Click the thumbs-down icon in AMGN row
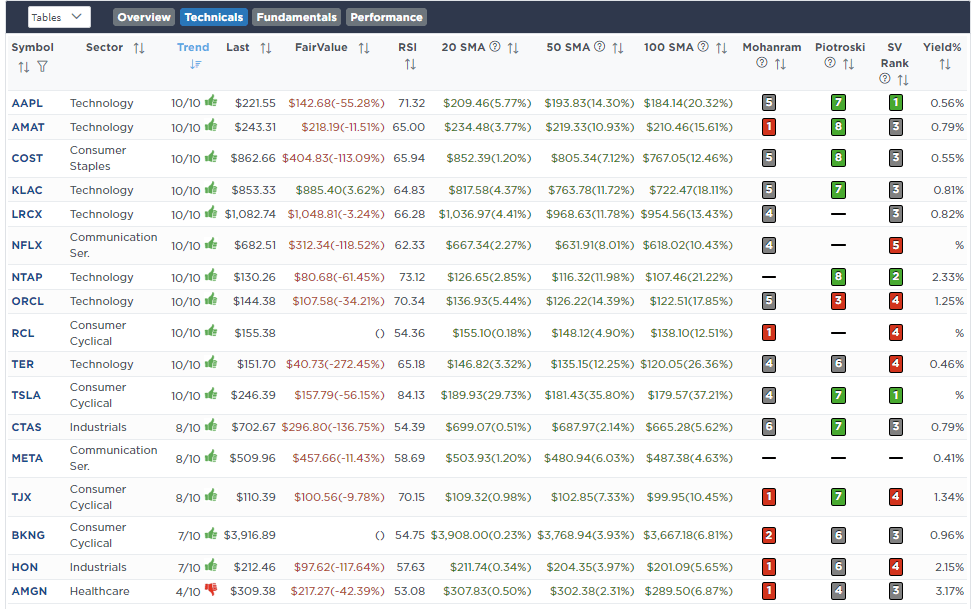The width and height of the screenshot is (975, 609). pyautogui.click(x=211, y=589)
